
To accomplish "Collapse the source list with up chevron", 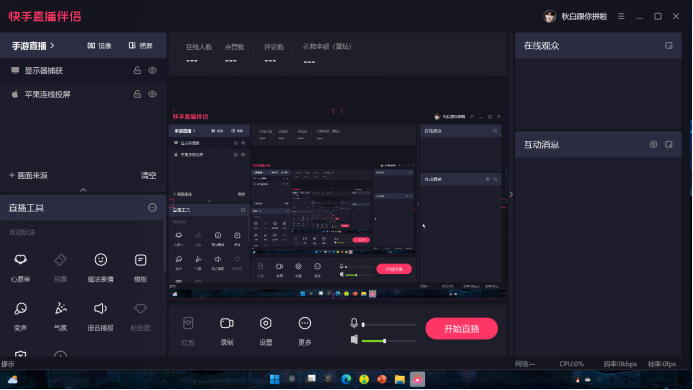I will tap(83, 190).
